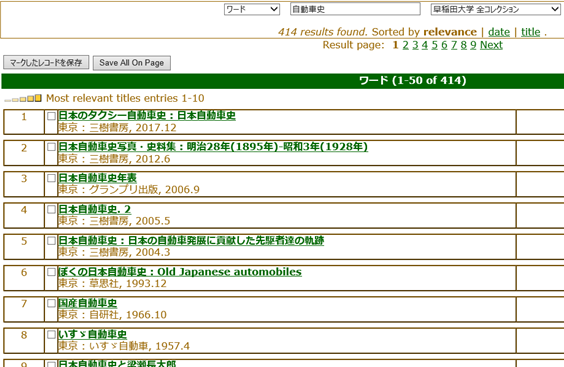Open 日本自動車史写真・史料集 record link
The height and width of the screenshot is (367, 564).
pyautogui.click(x=213, y=146)
